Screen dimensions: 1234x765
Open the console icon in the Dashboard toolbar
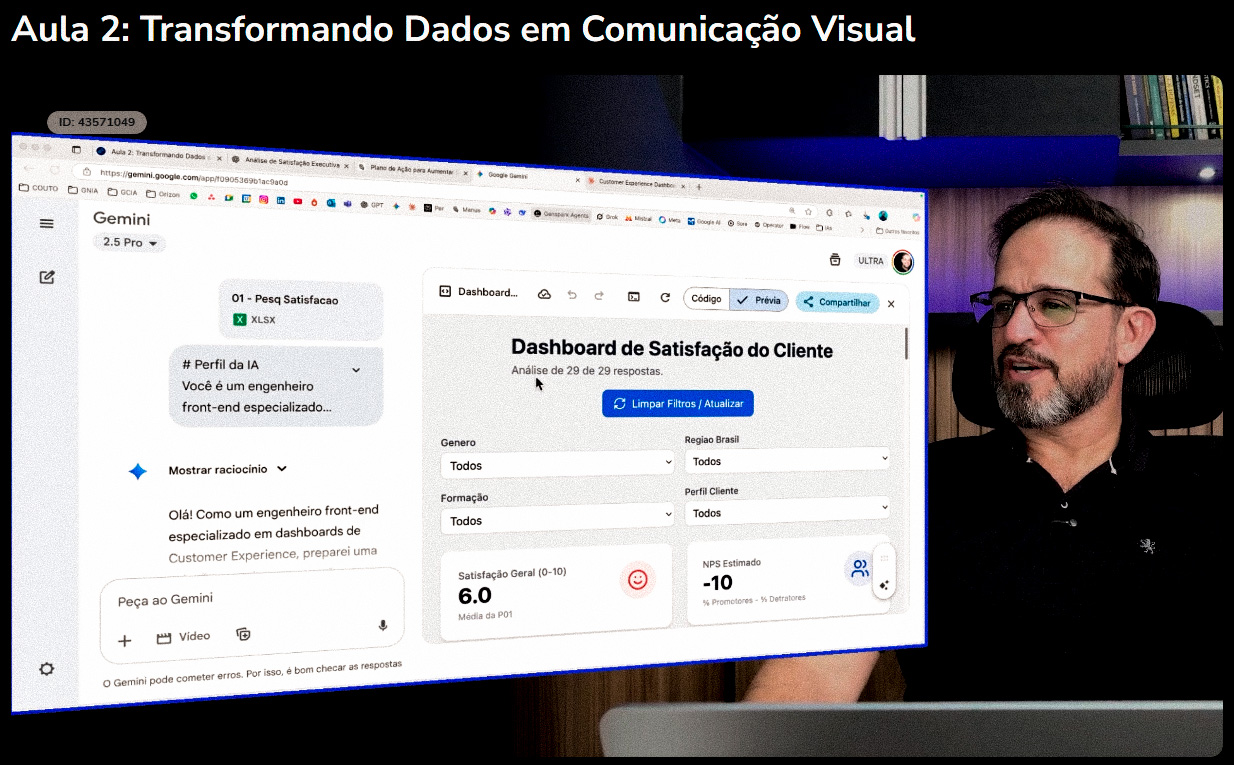tap(634, 294)
